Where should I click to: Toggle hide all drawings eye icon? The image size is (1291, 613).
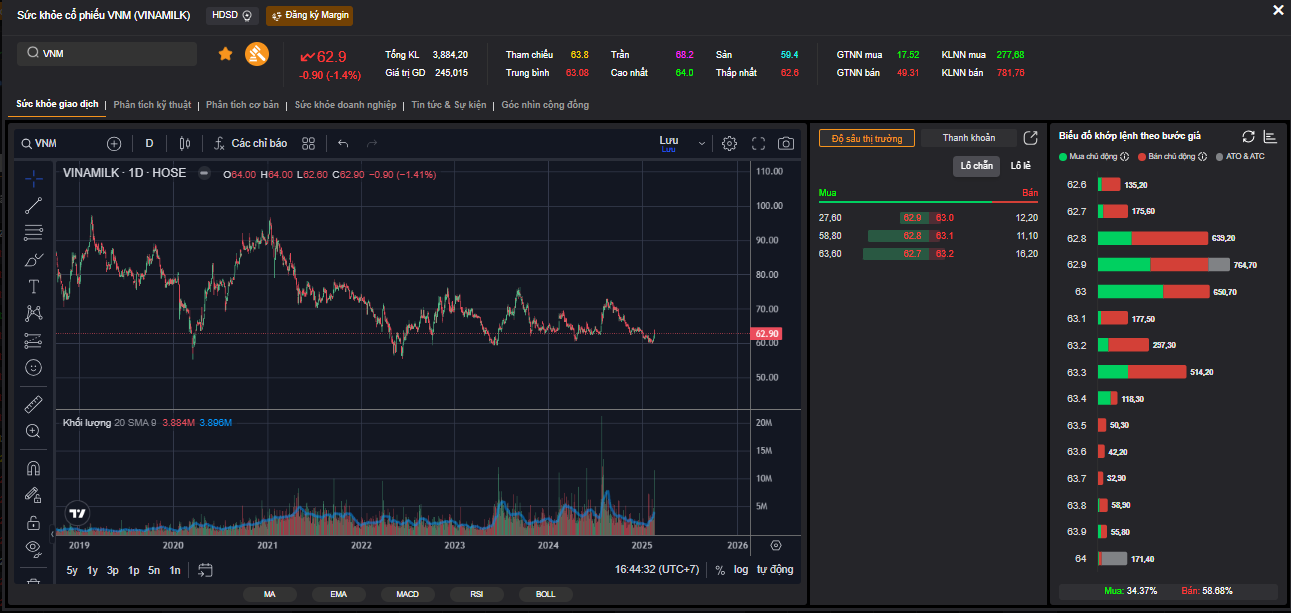click(33, 547)
